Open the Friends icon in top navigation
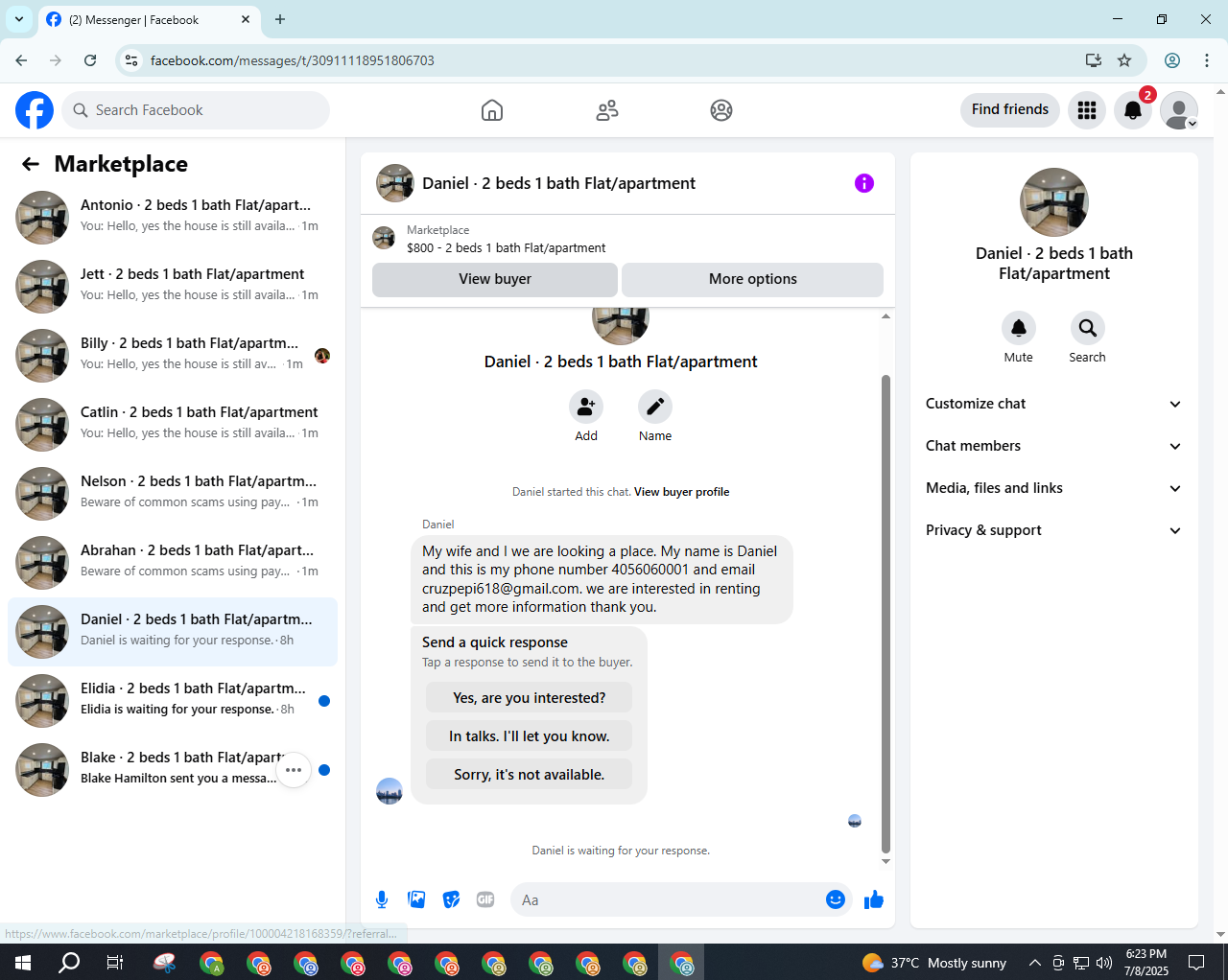Image resolution: width=1228 pixels, height=980 pixels. pyautogui.click(x=607, y=110)
